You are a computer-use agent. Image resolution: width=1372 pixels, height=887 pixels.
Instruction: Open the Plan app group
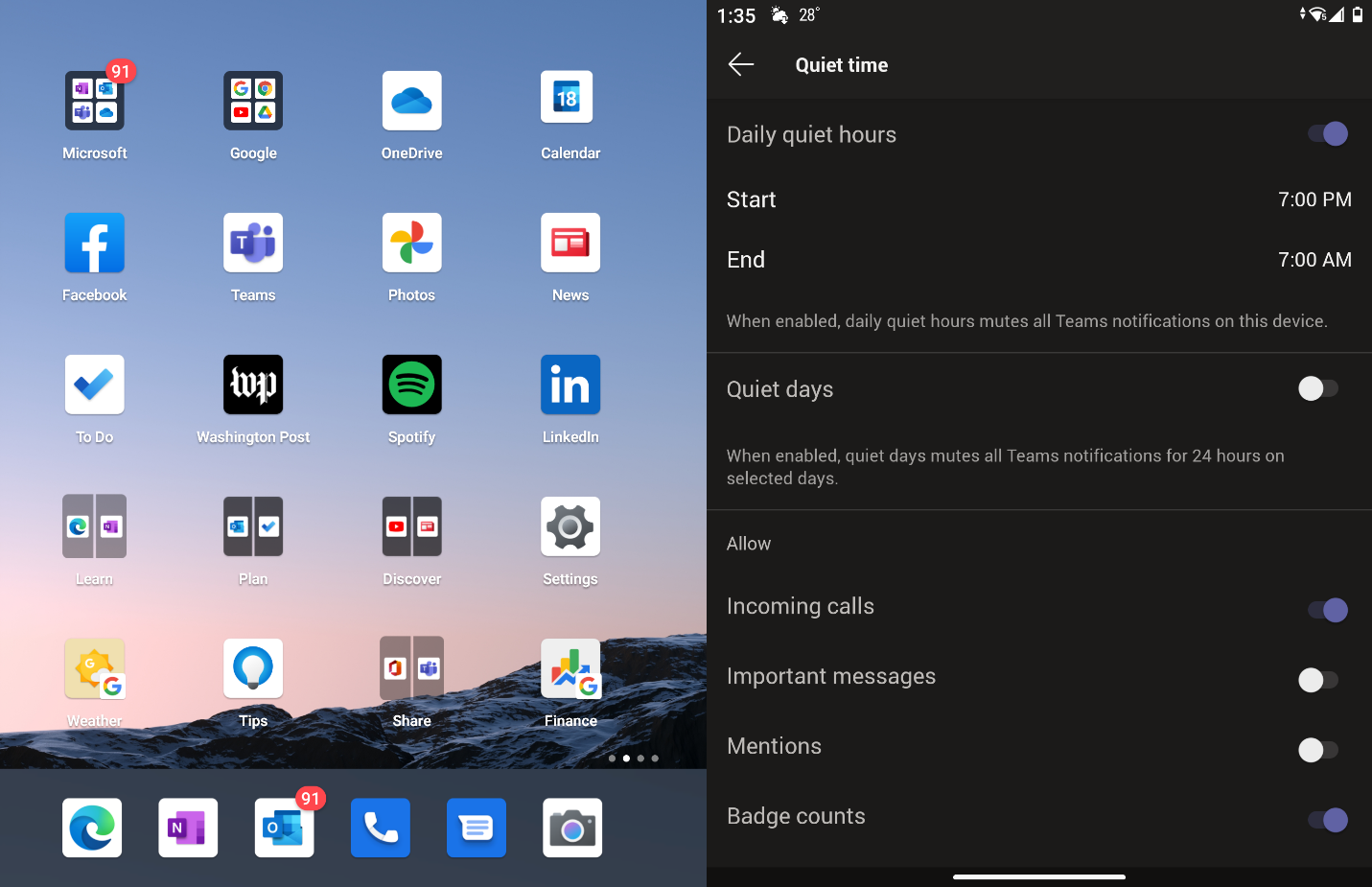tap(253, 526)
